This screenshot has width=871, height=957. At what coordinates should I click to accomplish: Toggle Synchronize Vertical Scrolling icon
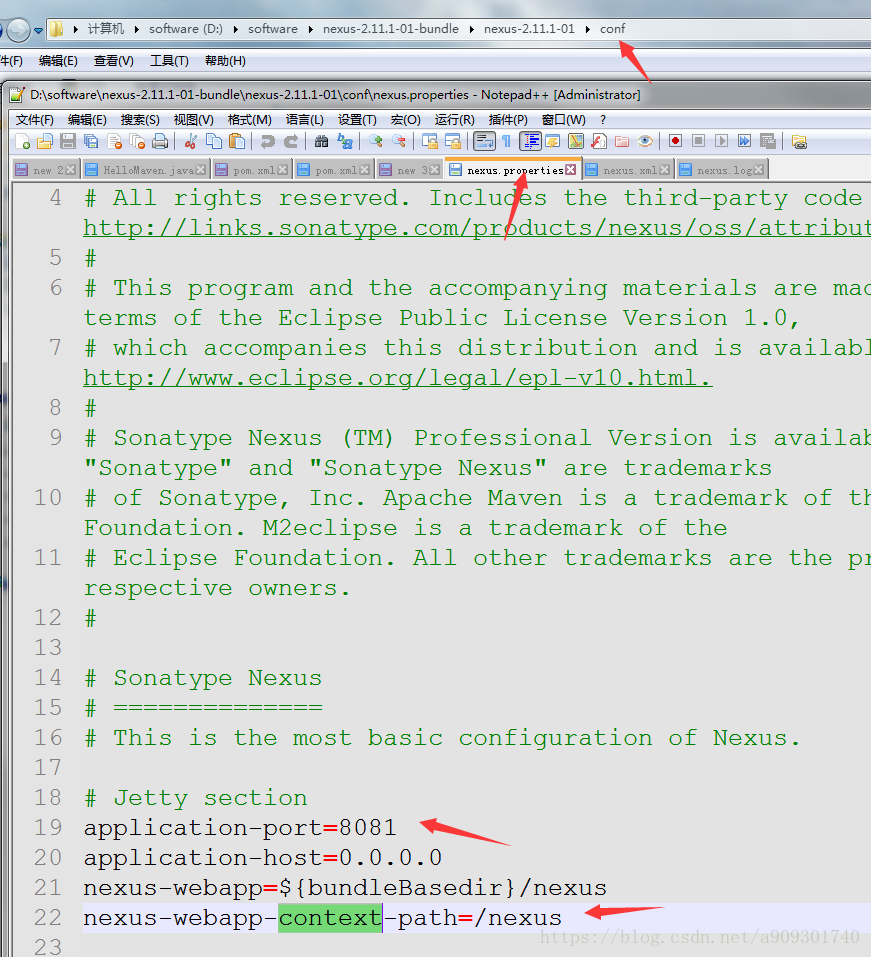430,142
